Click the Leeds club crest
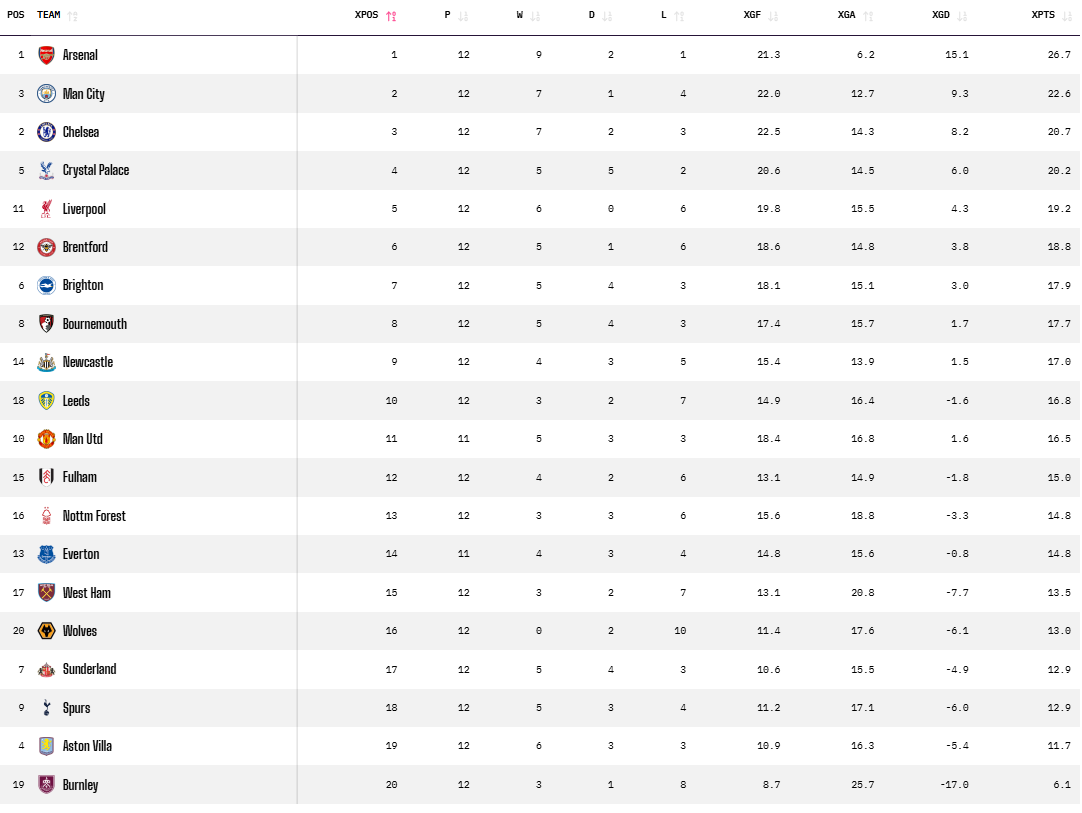This screenshot has width=1082, height=813. point(46,401)
